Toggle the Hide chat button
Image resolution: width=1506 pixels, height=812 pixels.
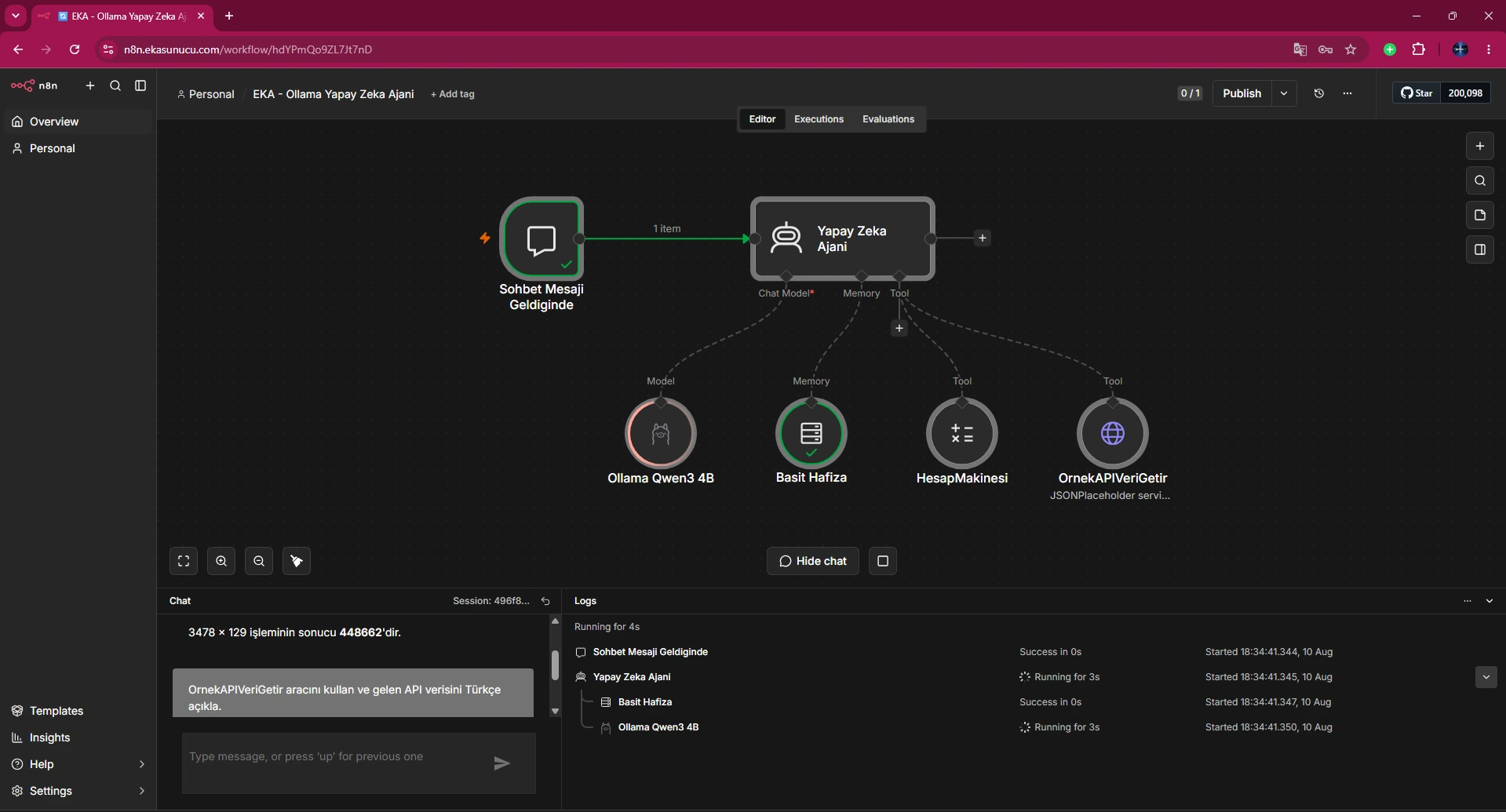813,561
